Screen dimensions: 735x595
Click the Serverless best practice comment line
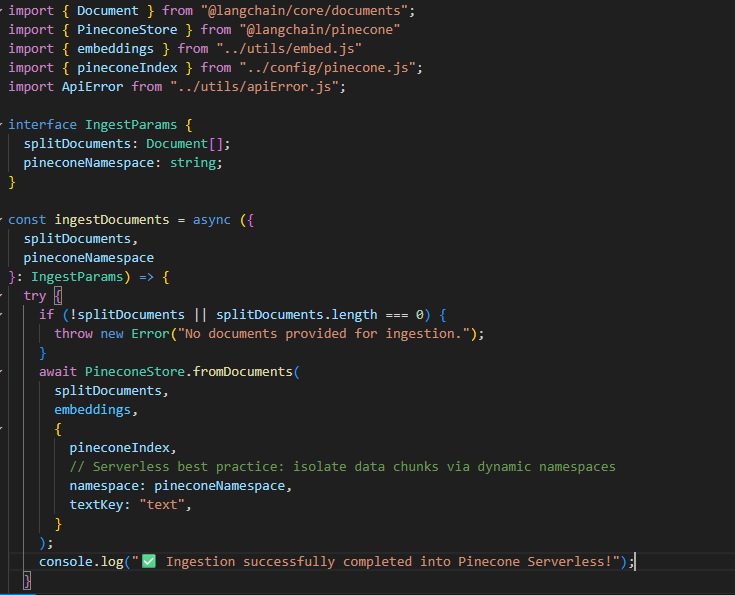pyautogui.click(x=342, y=467)
